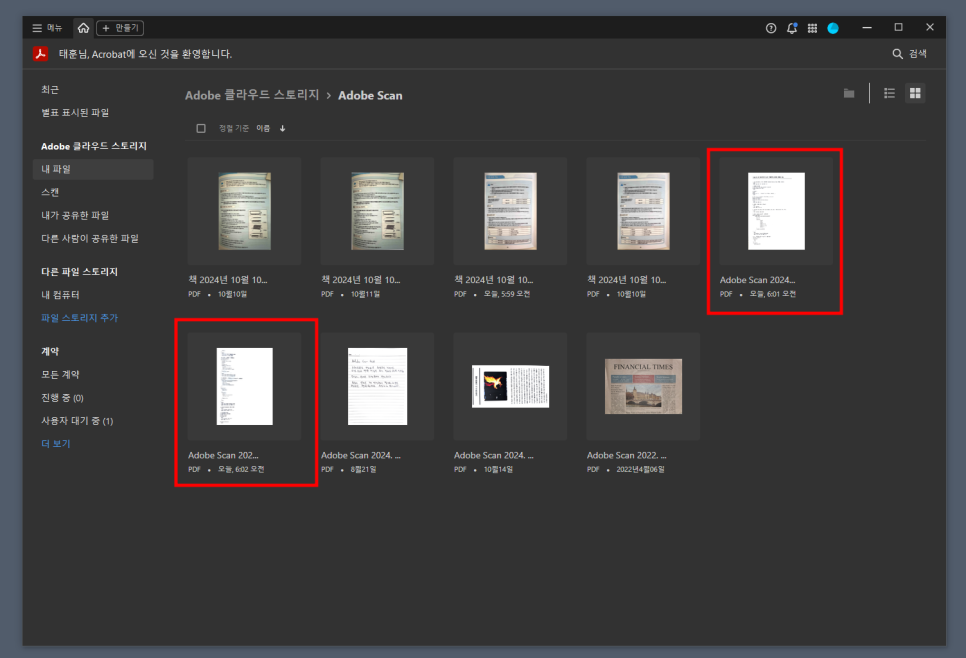This screenshot has width=966, height=658.
Task: Open Adobe Scan thumbnail dated 오늘 6:01 오전
Action: pyautogui.click(x=776, y=211)
